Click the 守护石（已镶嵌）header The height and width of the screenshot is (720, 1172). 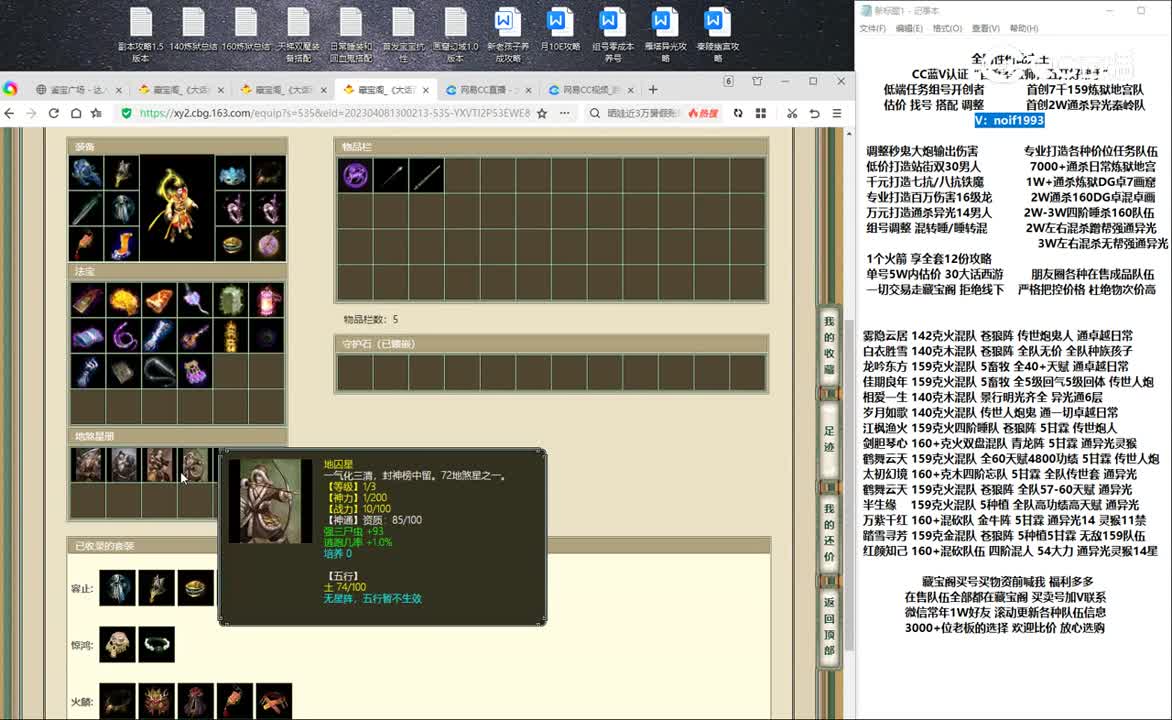pyautogui.click(x=551, y=344)
